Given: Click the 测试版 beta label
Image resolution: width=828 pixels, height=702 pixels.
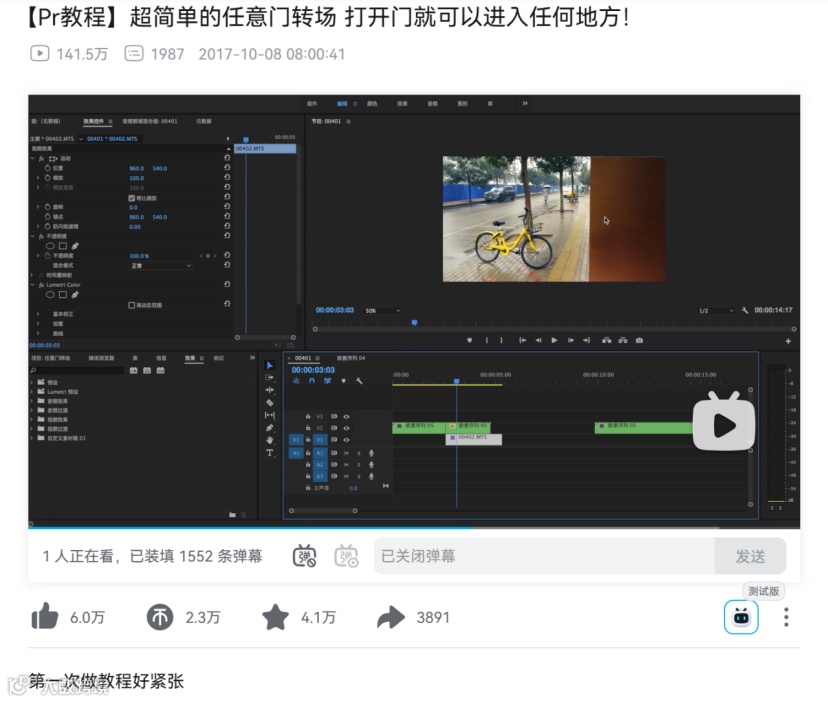Looking at the screenshot, I should [764, 591].
